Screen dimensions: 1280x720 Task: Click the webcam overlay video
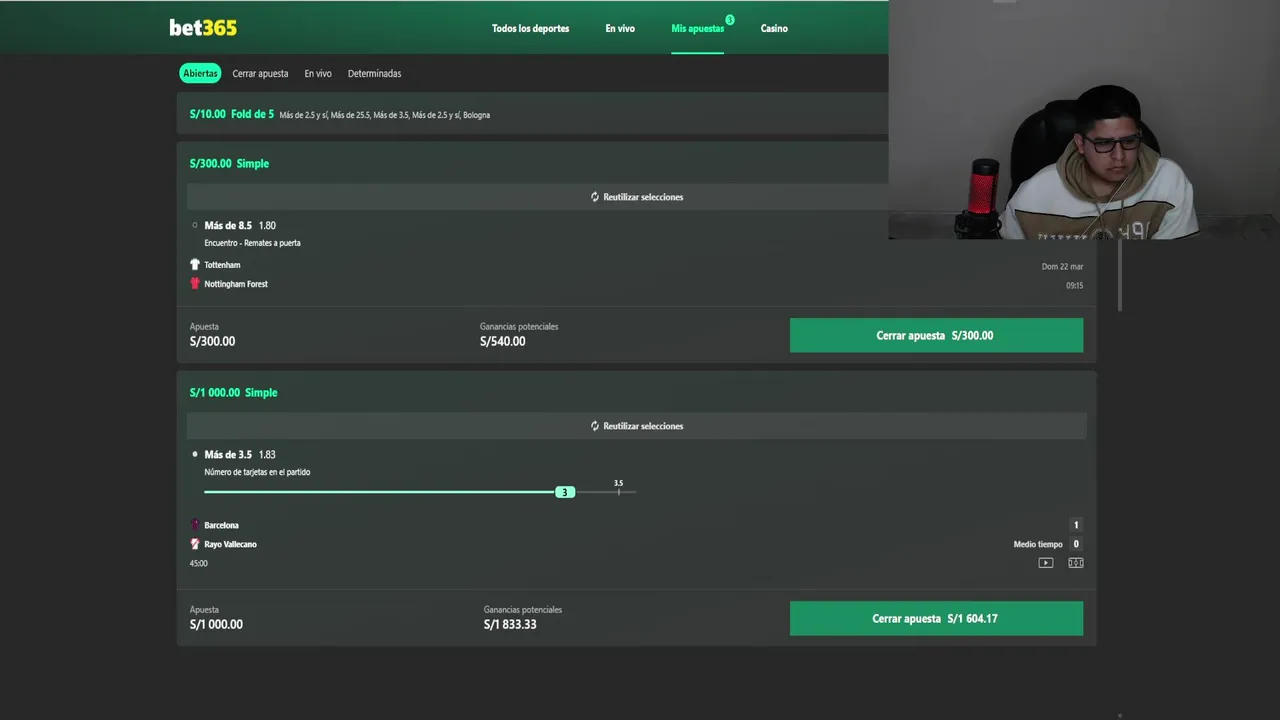pos(1084,120)
